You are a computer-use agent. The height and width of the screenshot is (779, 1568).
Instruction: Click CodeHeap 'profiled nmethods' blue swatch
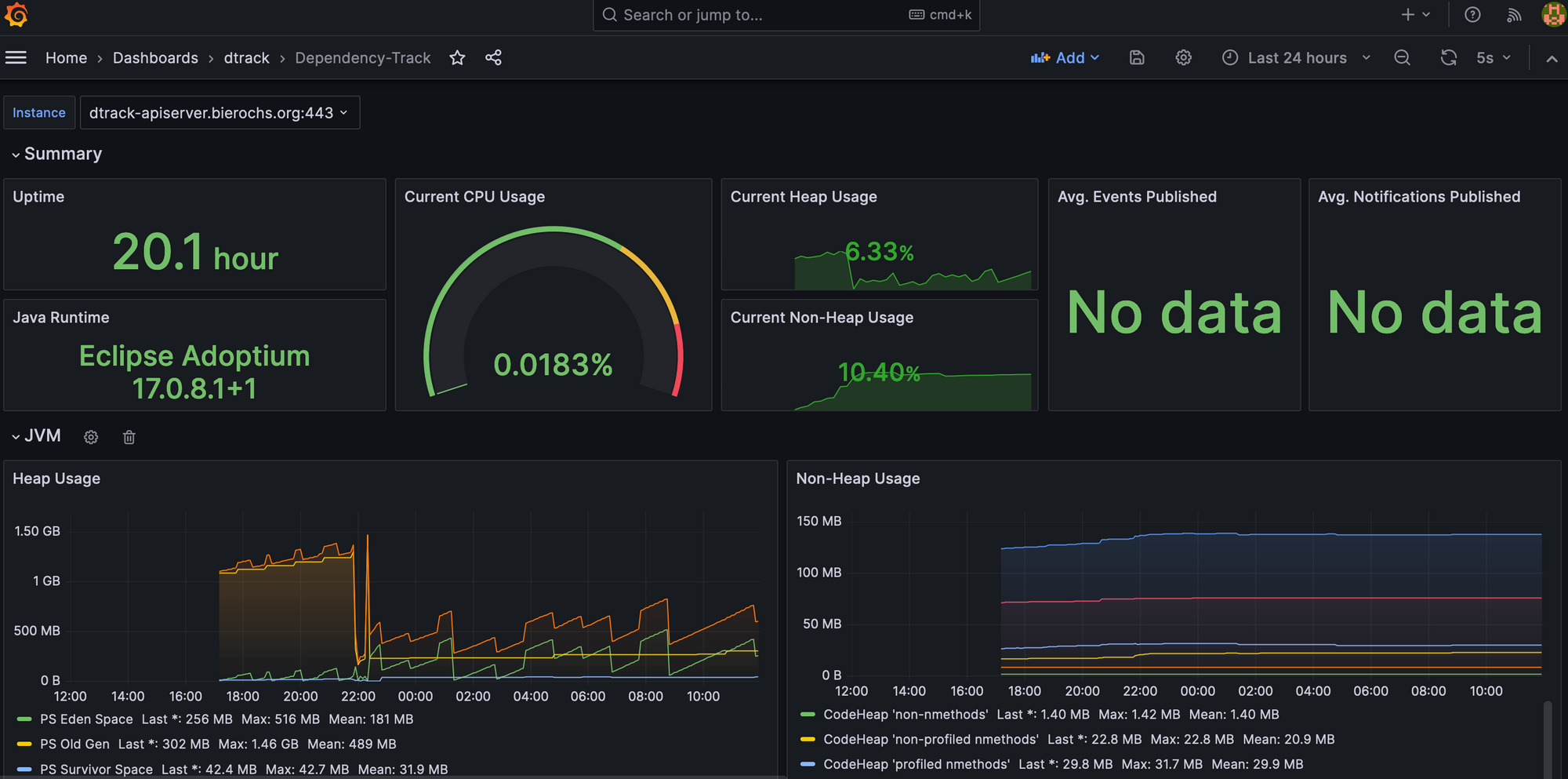click(x=808, y=764)
